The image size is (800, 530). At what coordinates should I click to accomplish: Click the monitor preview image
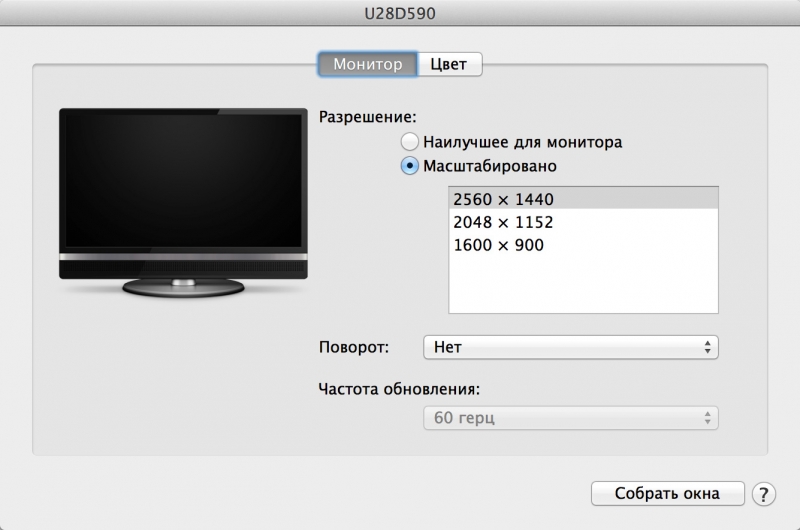183,203
